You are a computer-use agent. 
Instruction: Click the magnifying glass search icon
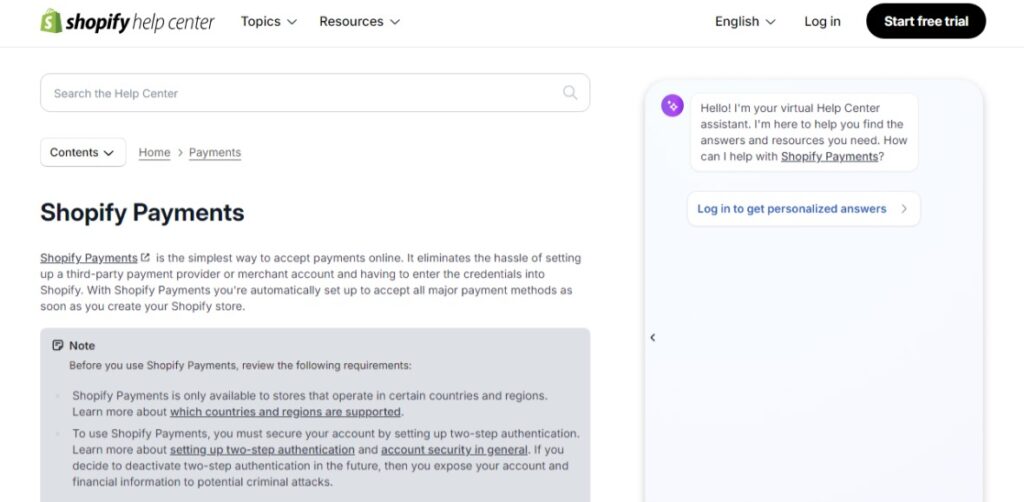tap(570, 93)
